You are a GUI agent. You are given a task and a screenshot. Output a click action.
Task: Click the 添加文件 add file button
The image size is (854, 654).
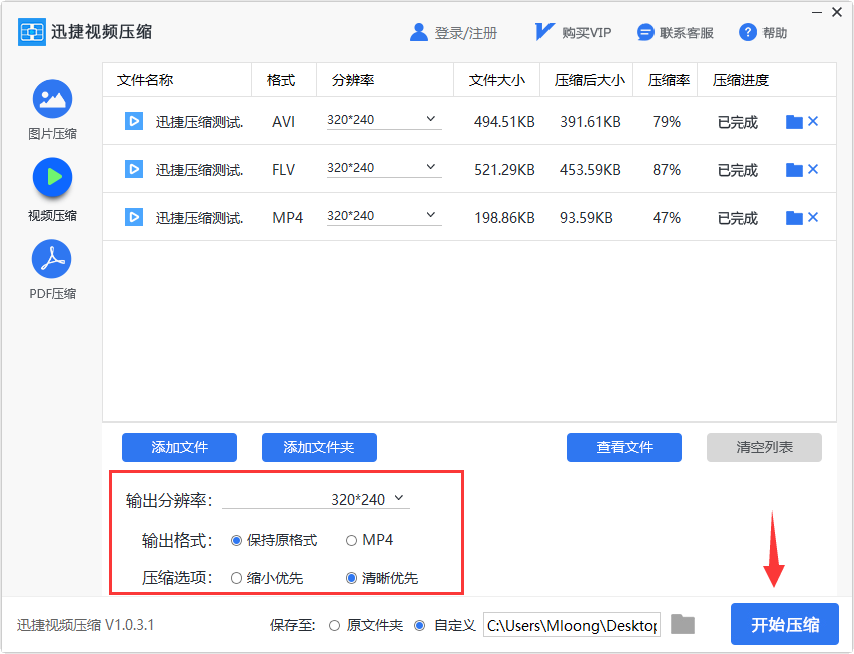pos(179,448)
